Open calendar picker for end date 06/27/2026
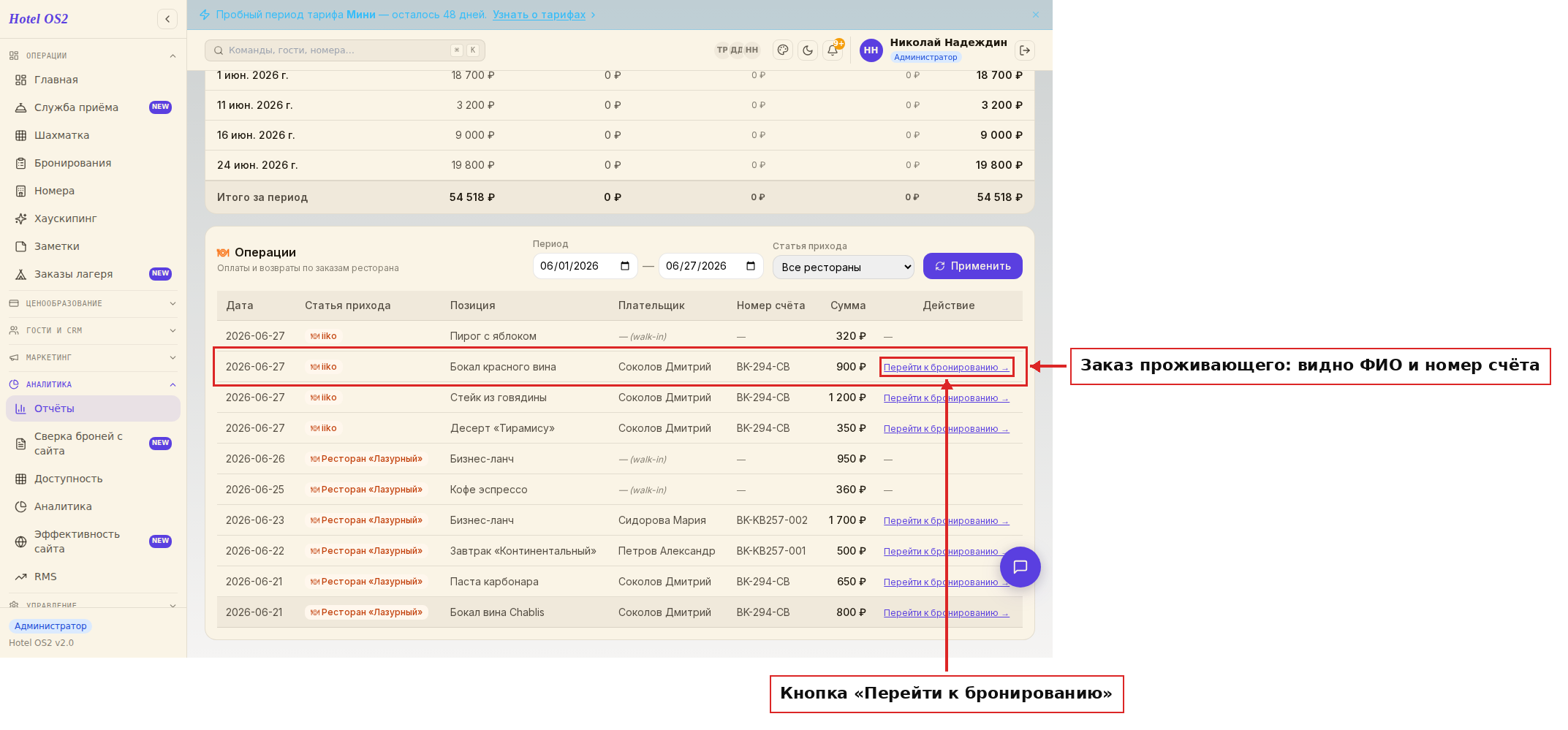This screenshot has width=1568, height=730. [751, 266]
